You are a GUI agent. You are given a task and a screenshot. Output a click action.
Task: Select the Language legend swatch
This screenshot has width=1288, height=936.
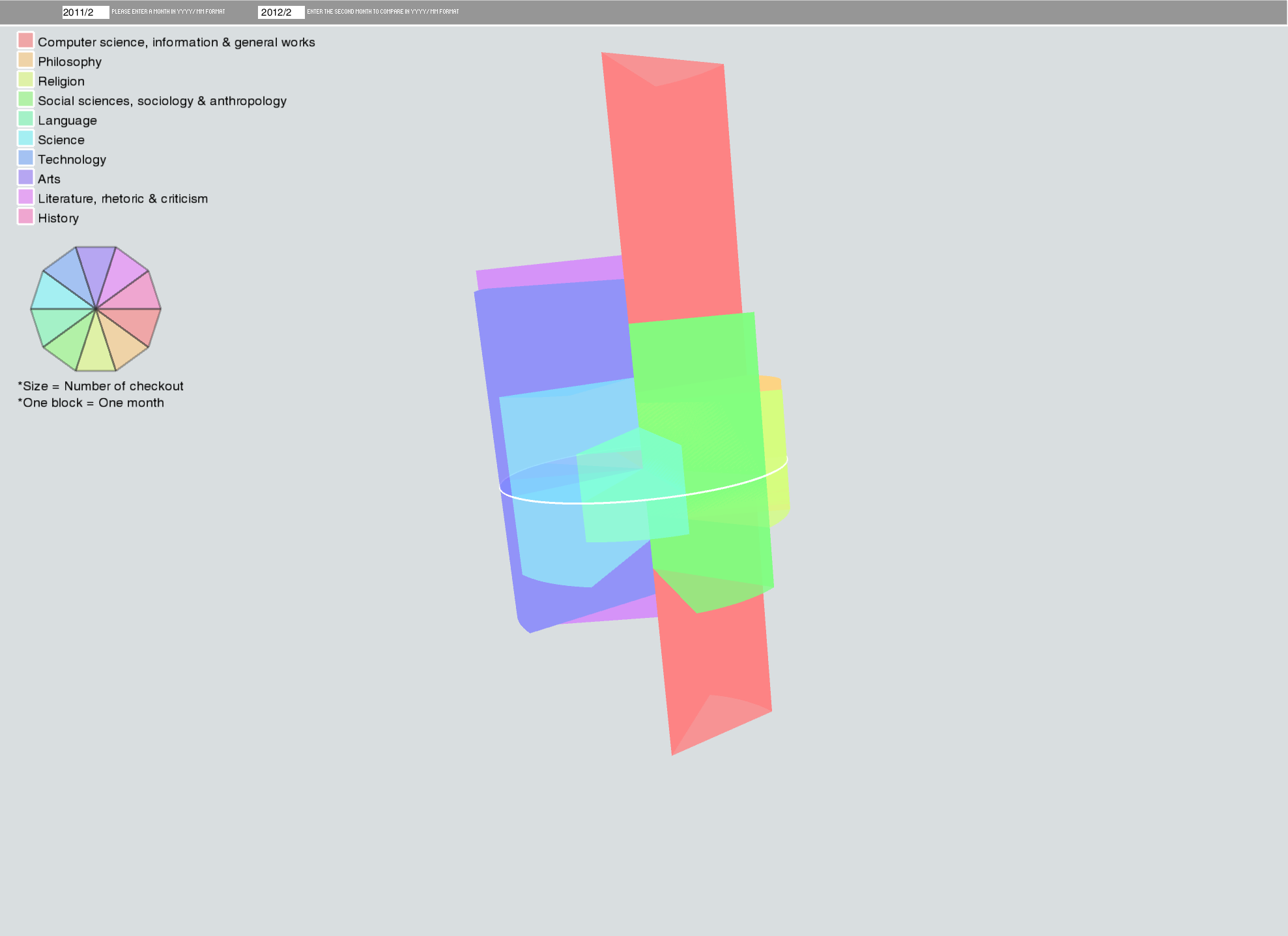pos(25,119)
